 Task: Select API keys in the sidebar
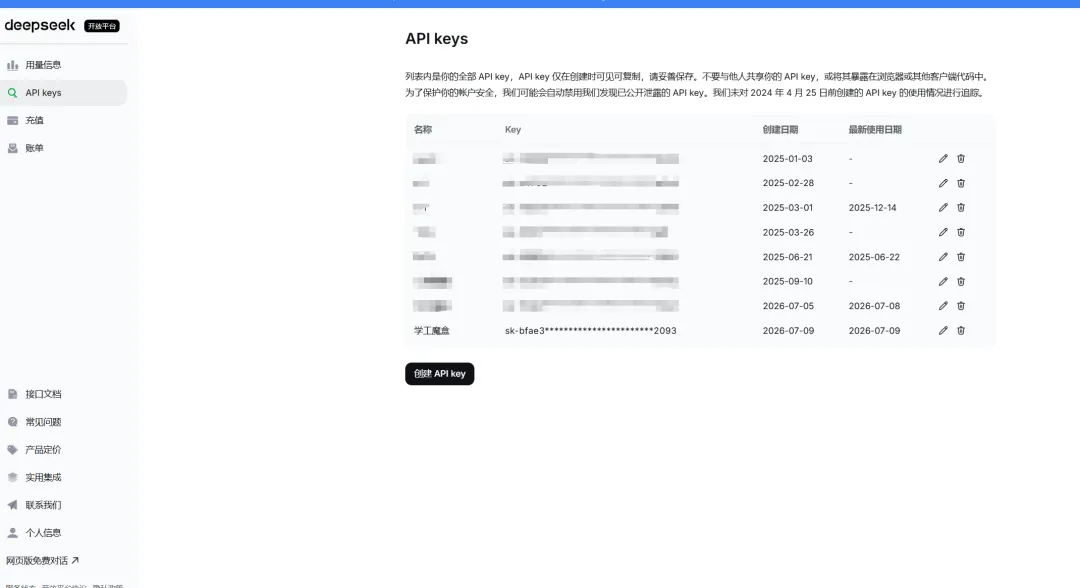point(63,93)
